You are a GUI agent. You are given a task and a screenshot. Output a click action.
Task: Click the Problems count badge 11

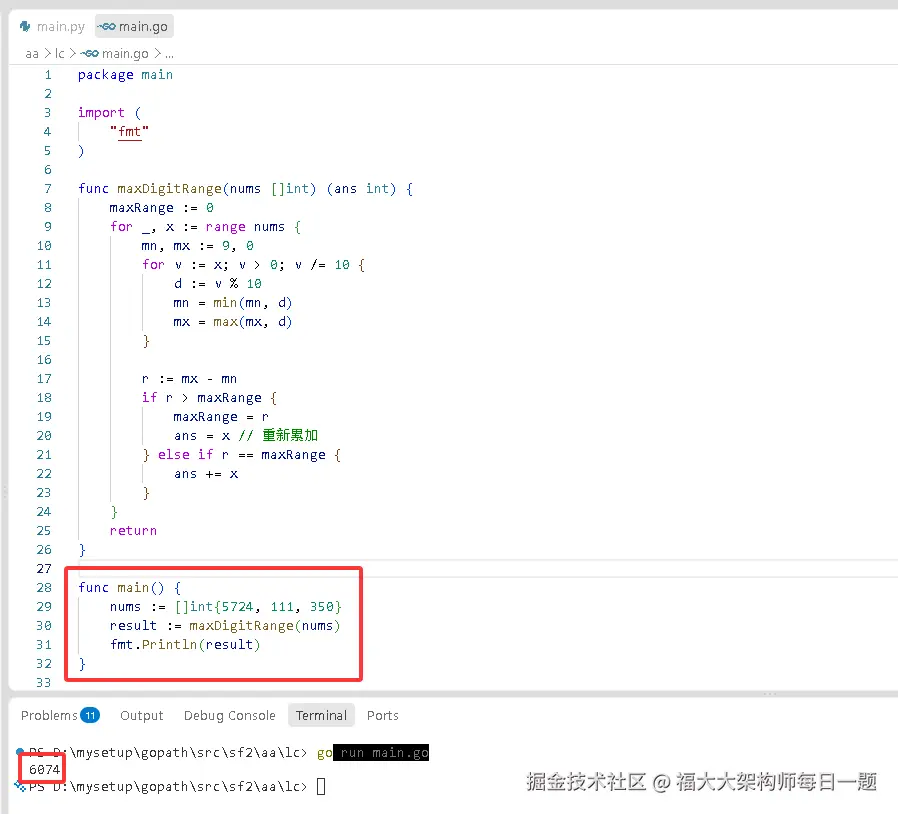coord(90,715)
